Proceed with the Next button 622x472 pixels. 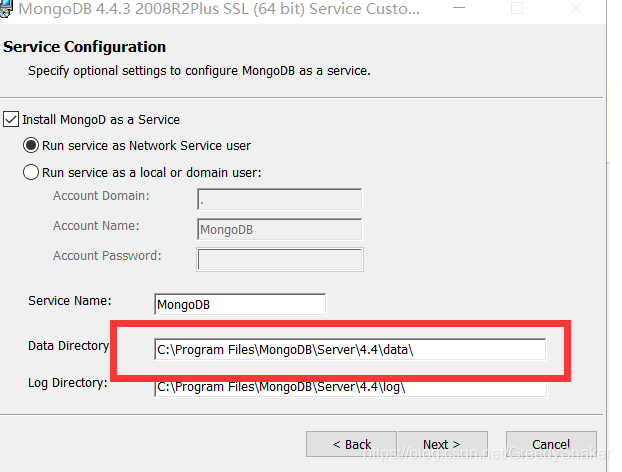click(443, 444)
